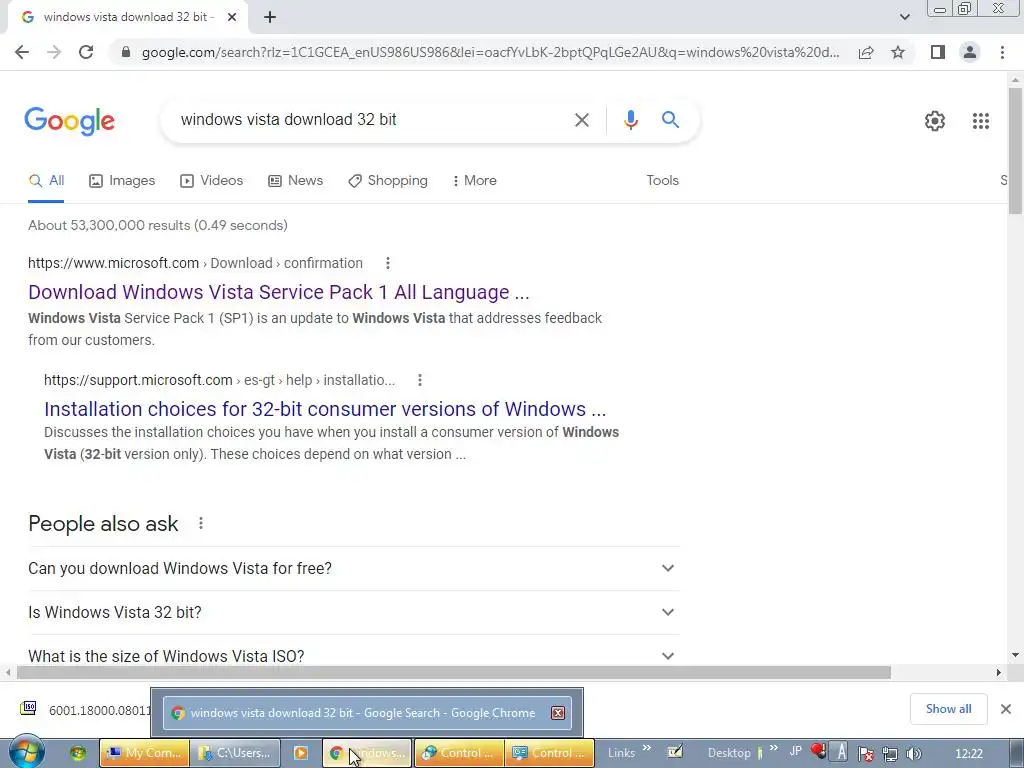Switch to the second Control Panel taskbar button
Viewport: 1024px width, 768px height.
pos(550,753)
